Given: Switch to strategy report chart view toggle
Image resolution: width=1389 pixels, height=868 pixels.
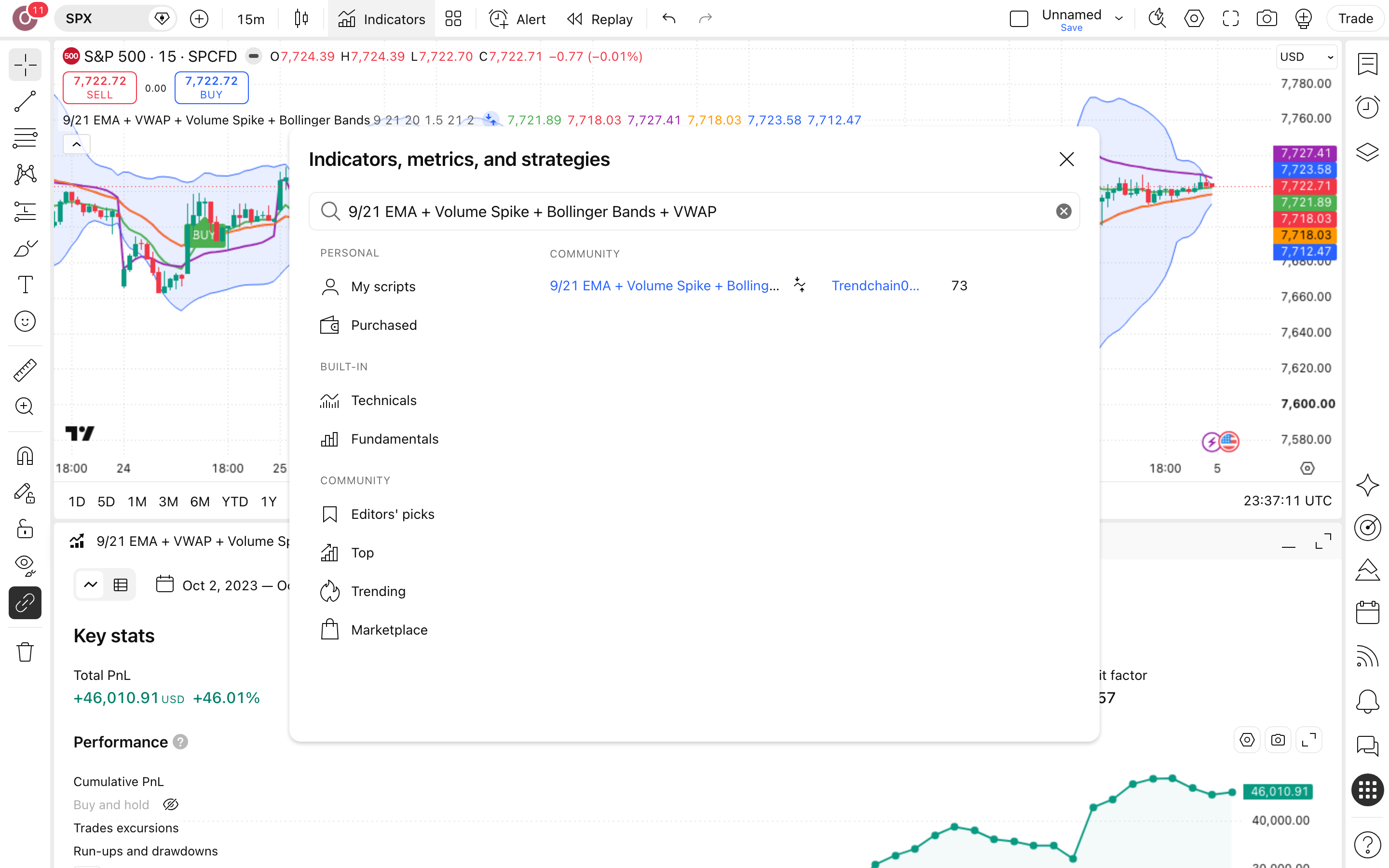Looking at the screenshot, I should point(91,585).
